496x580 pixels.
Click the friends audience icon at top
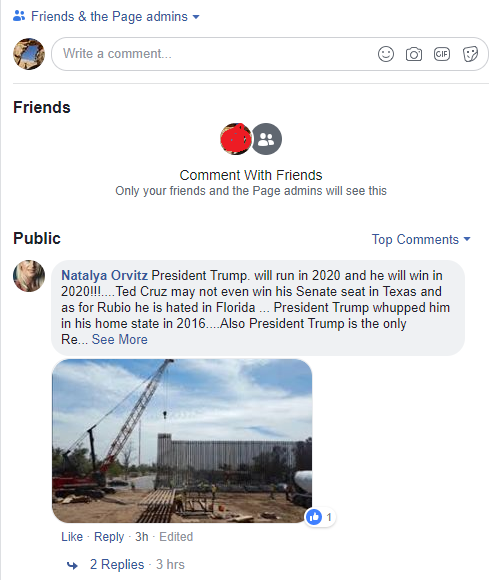click(19, 16)
